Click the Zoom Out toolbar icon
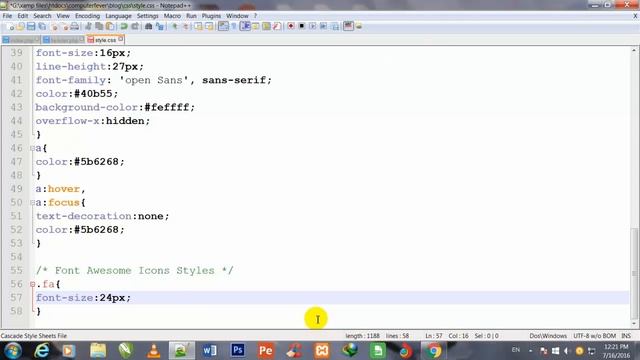This screenshot has width=640, height=360. coord(185,27)
